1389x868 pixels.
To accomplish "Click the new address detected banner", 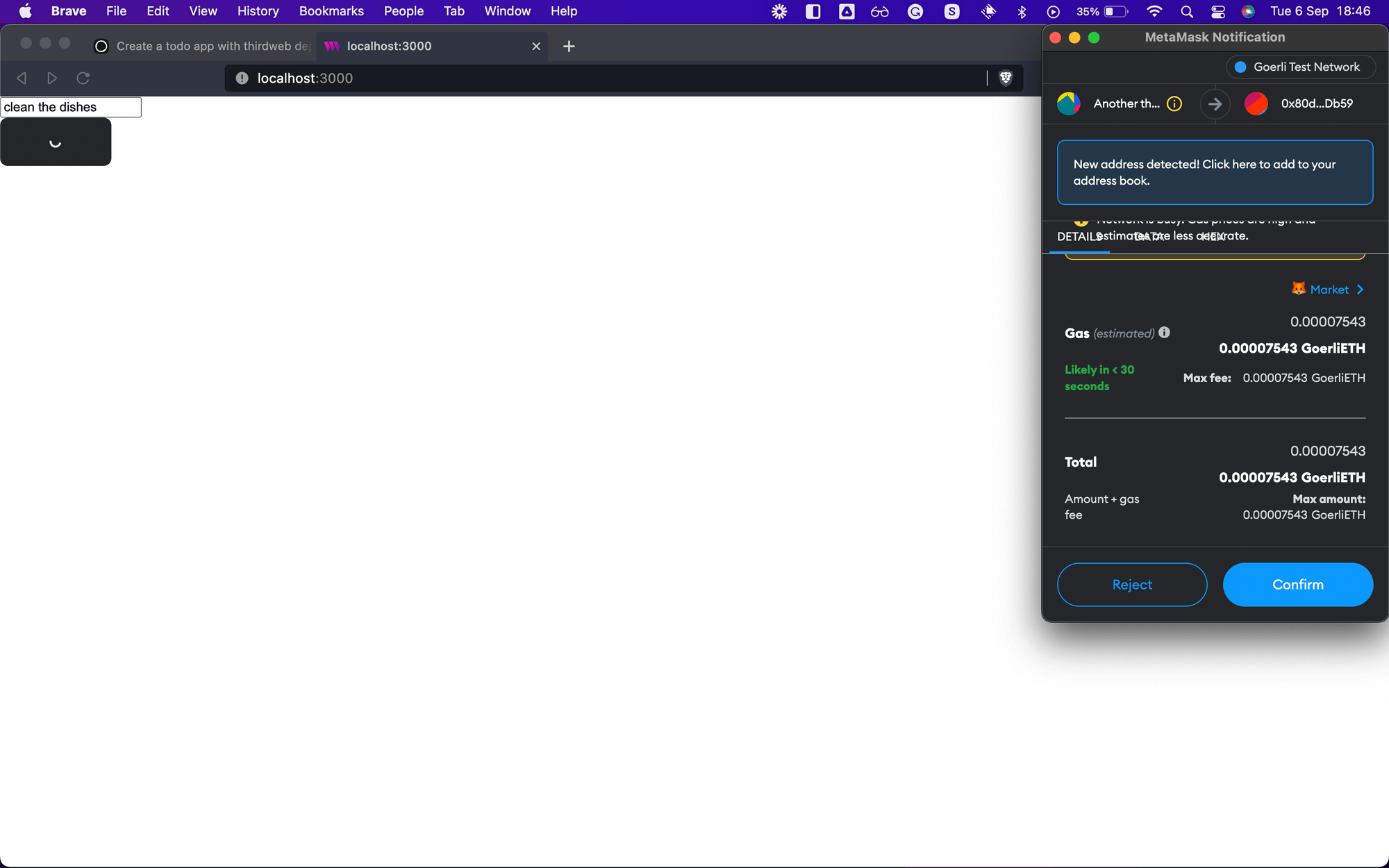I will tap(1215, 172).
